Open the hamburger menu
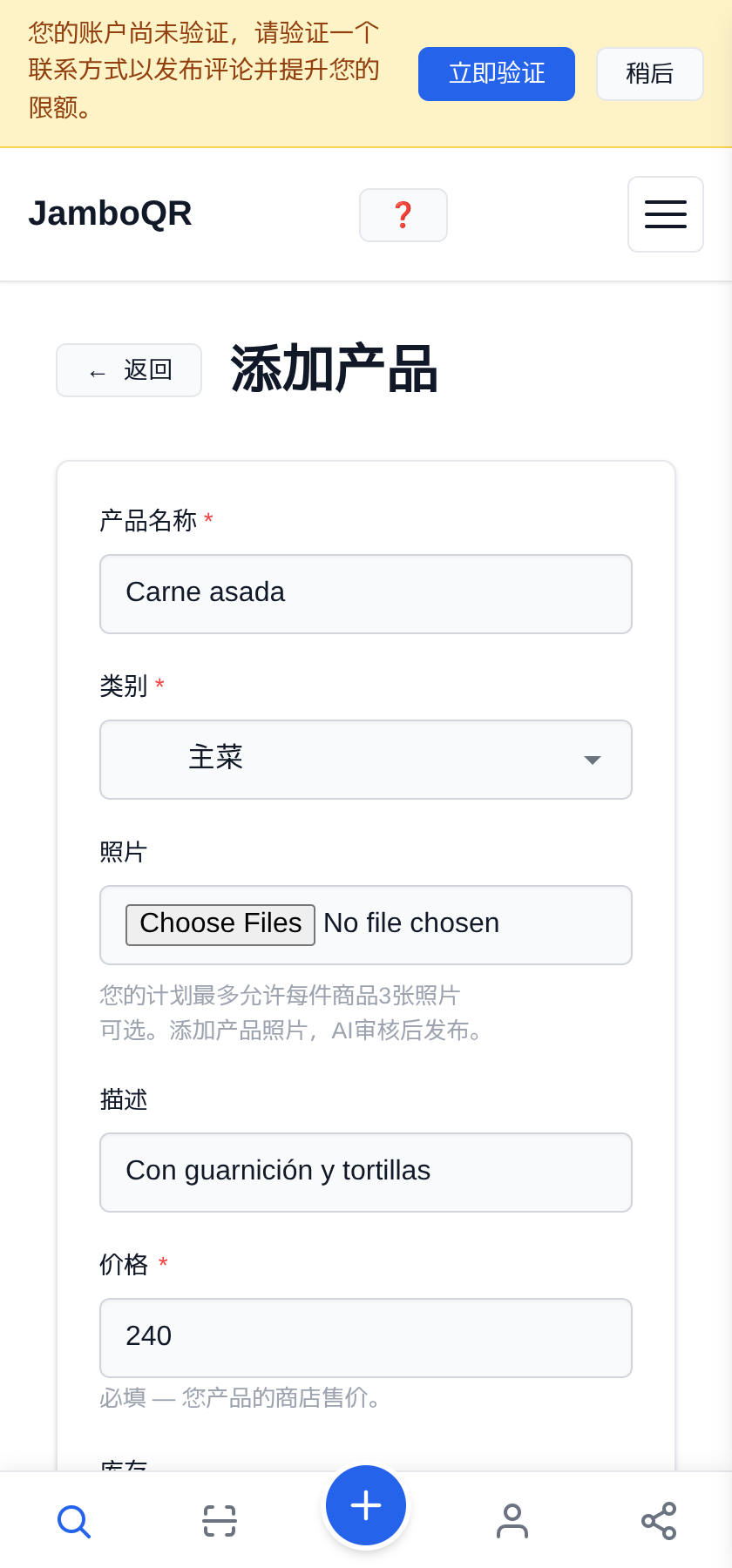This screenshot has width=732, height=1568. pyautogui.click(x=666, y=214)
